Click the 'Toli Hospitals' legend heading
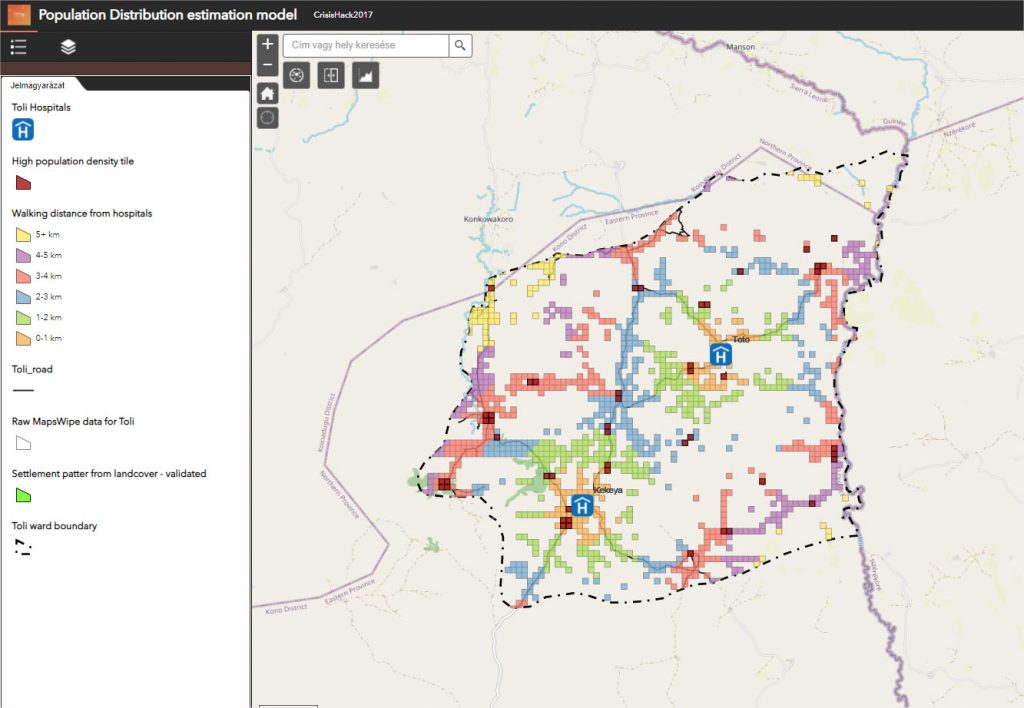This screenshot has height=708, width=1024. (41, 107)
